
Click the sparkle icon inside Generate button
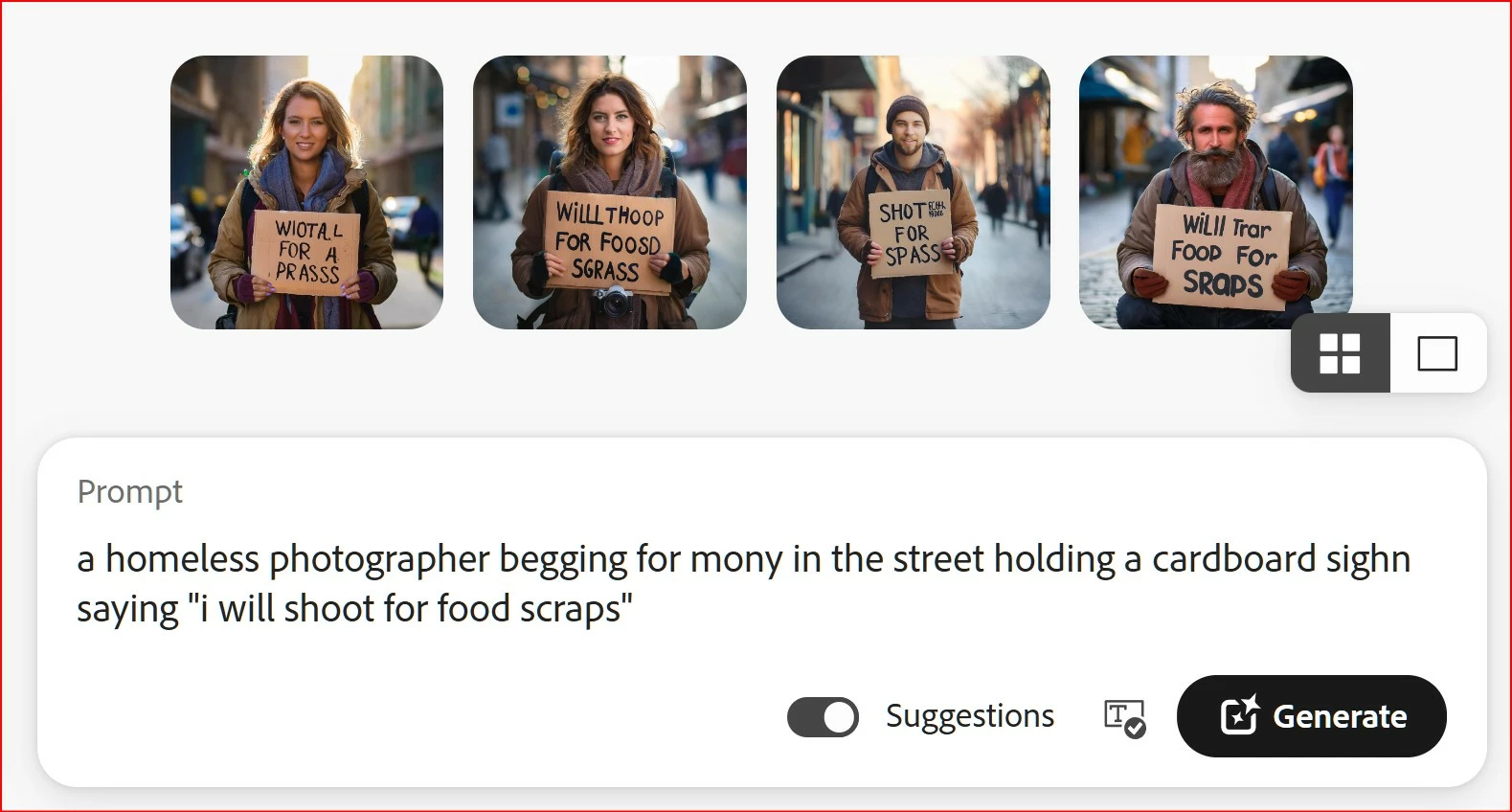point(1240,715)
